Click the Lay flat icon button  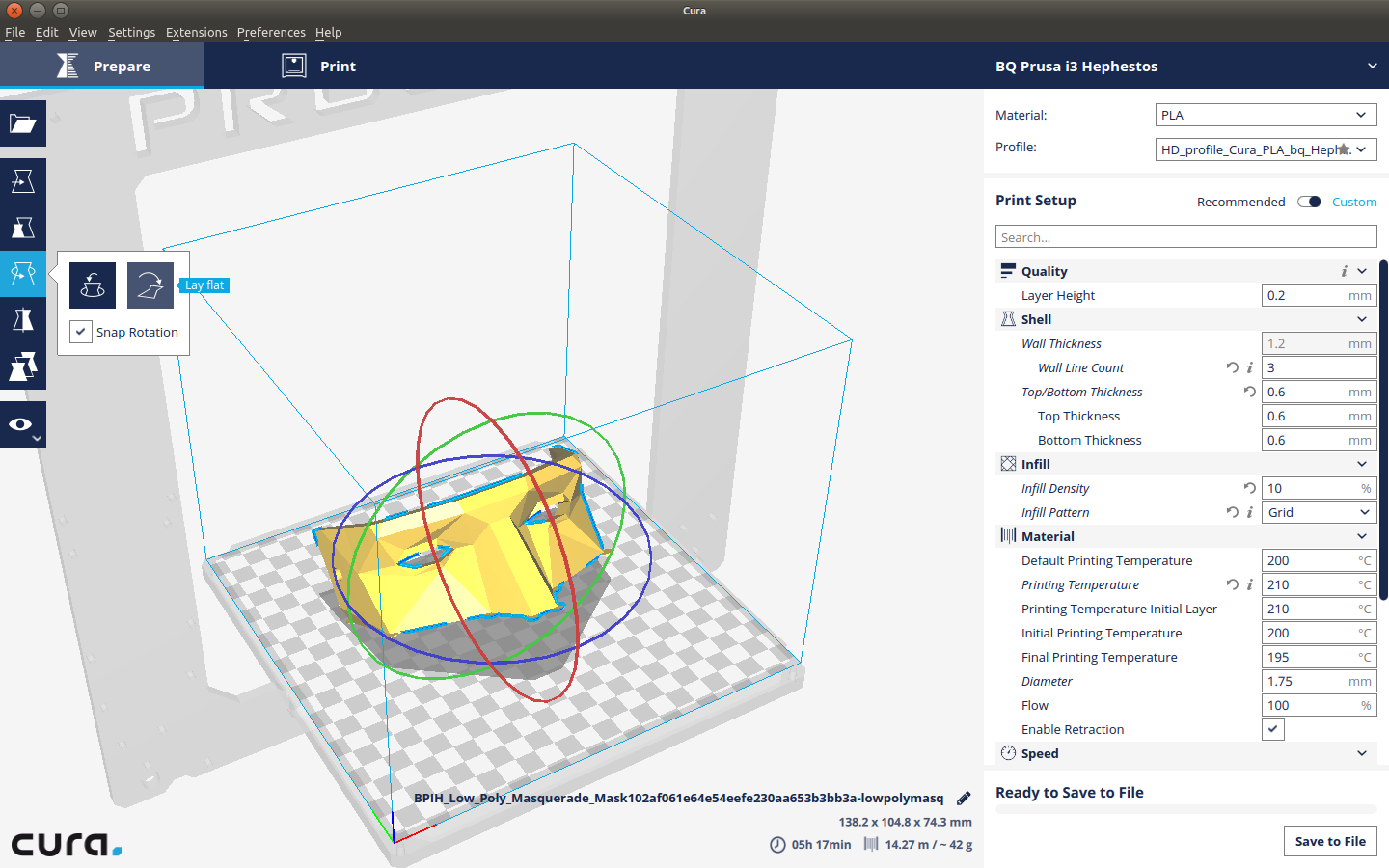[150, 285]
